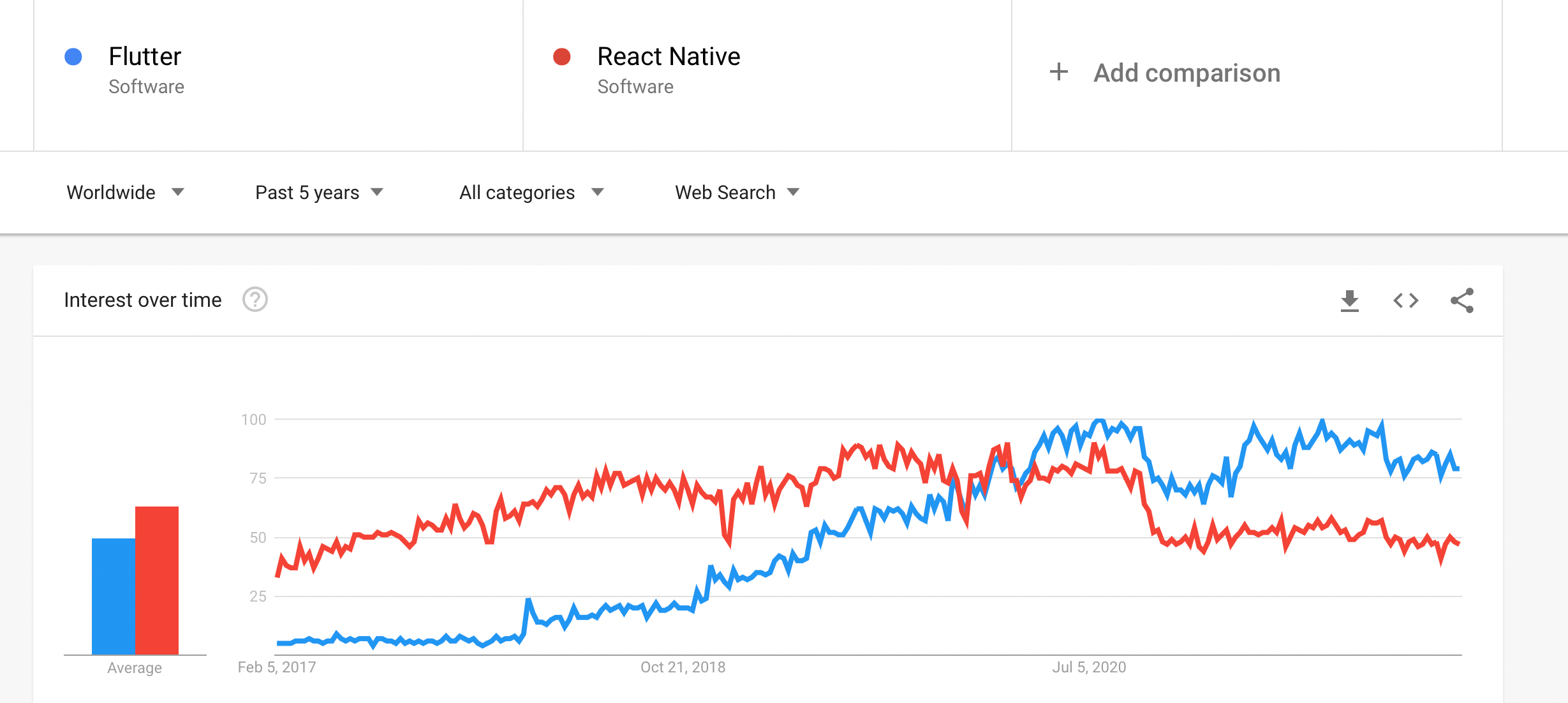Share the interest over time chart

(x=1461, y=300)
